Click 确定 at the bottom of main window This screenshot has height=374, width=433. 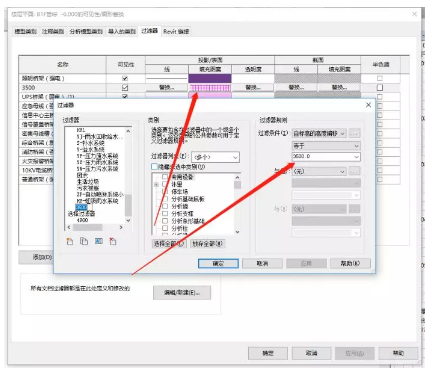point(268,353)
